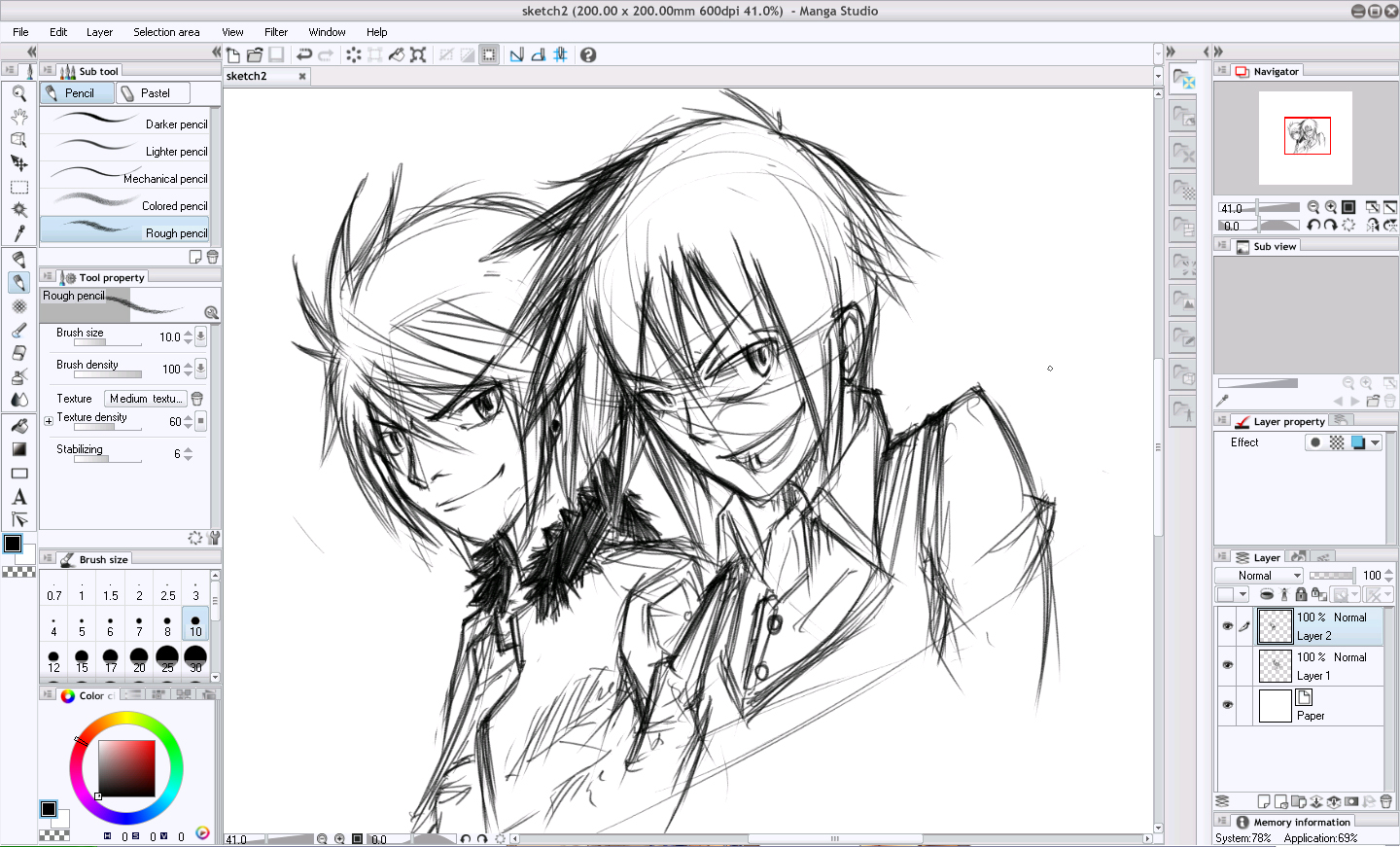Choose the Mechanical pencil preset

click(124, 178)
